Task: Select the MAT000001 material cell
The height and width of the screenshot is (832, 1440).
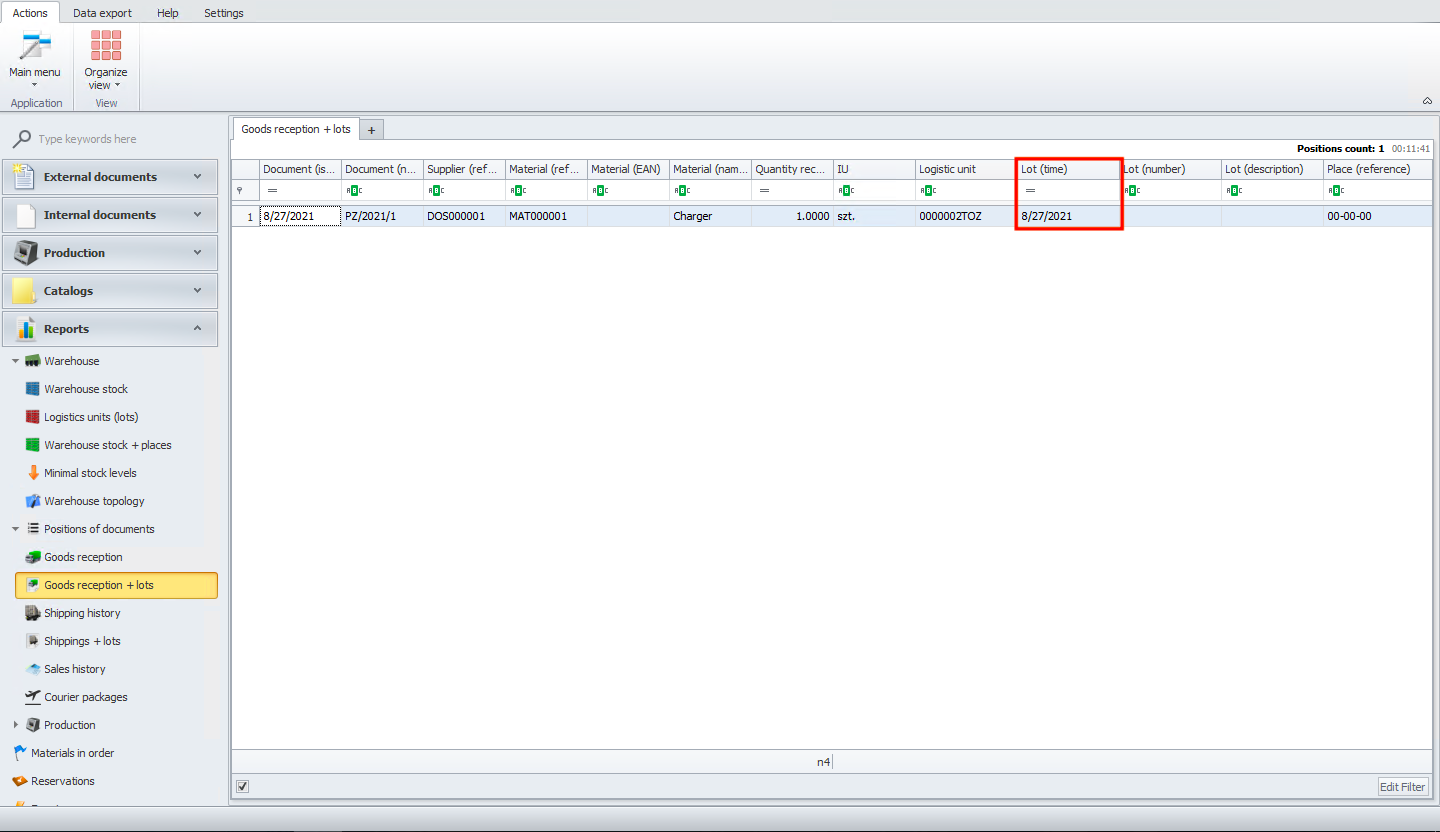Action: pyautogui.click(x=546, y=216)
